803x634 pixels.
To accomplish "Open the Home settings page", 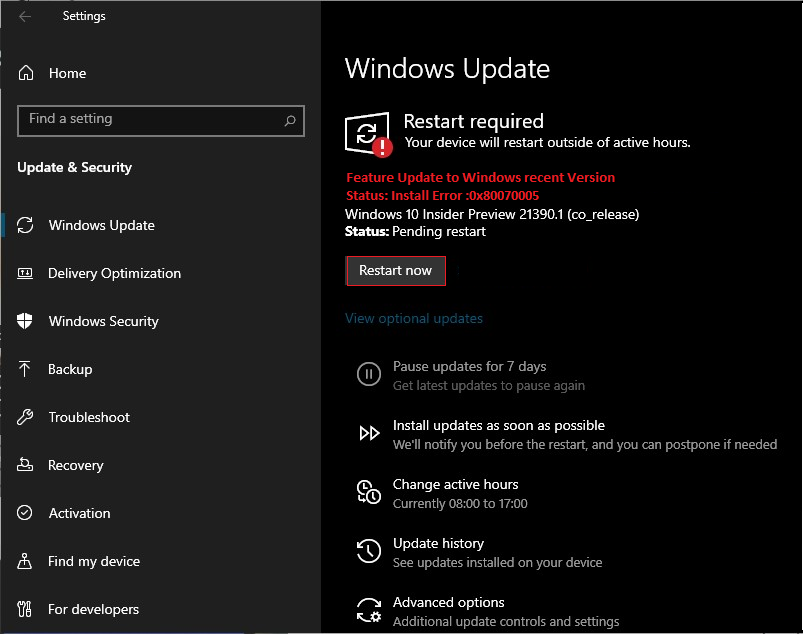I will click(x=68, y=73).
